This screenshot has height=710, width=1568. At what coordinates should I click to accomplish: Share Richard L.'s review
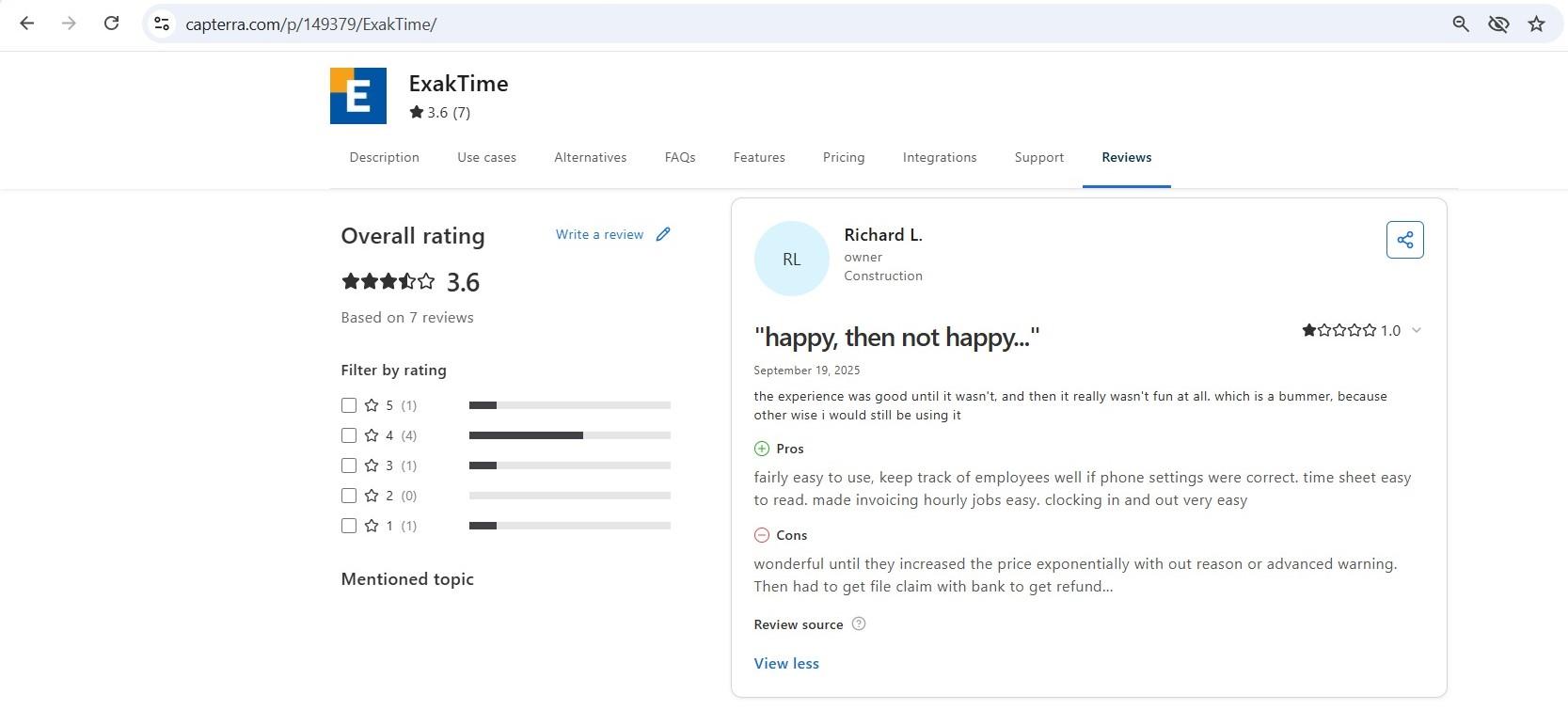(1404, 240)
